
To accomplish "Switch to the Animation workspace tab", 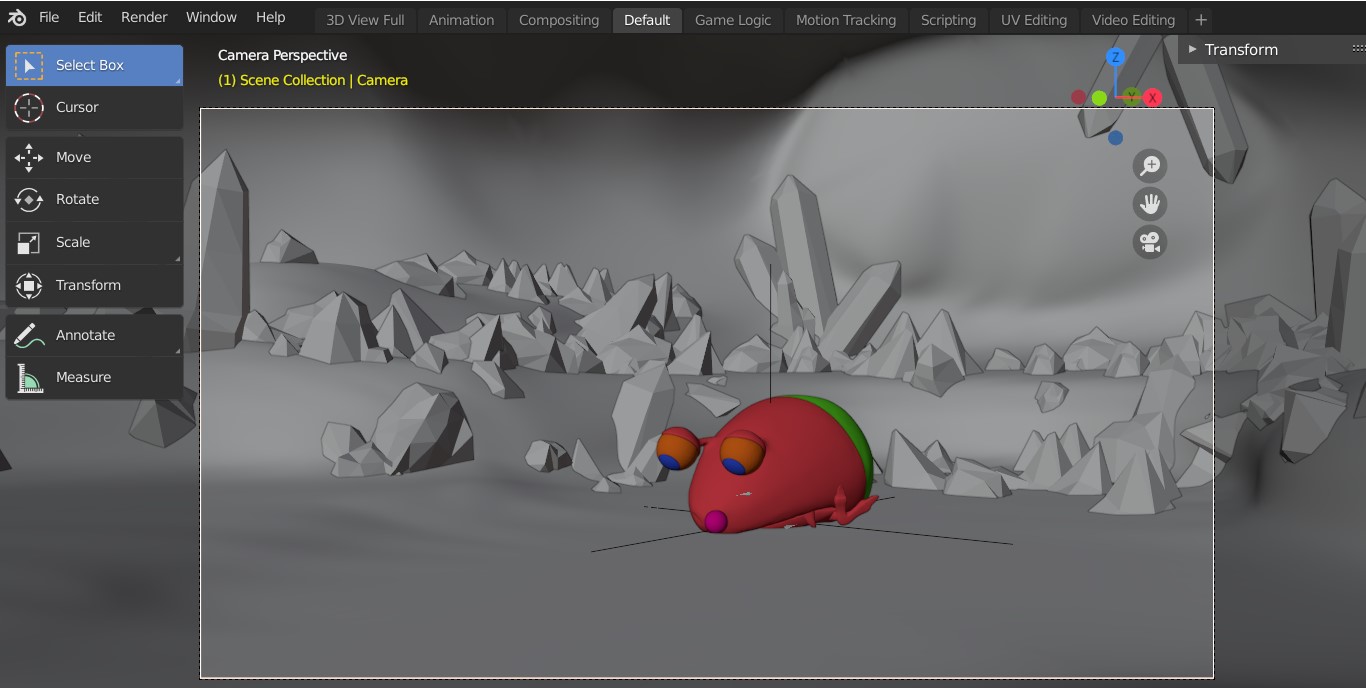I will tap(461, 20).
